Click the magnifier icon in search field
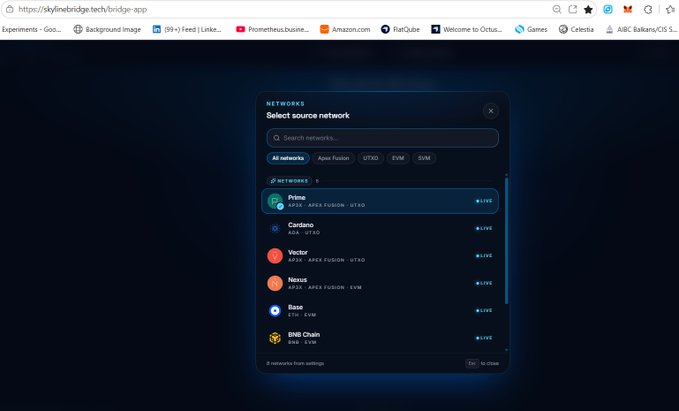The image size is (679, 411). point(277,138)
